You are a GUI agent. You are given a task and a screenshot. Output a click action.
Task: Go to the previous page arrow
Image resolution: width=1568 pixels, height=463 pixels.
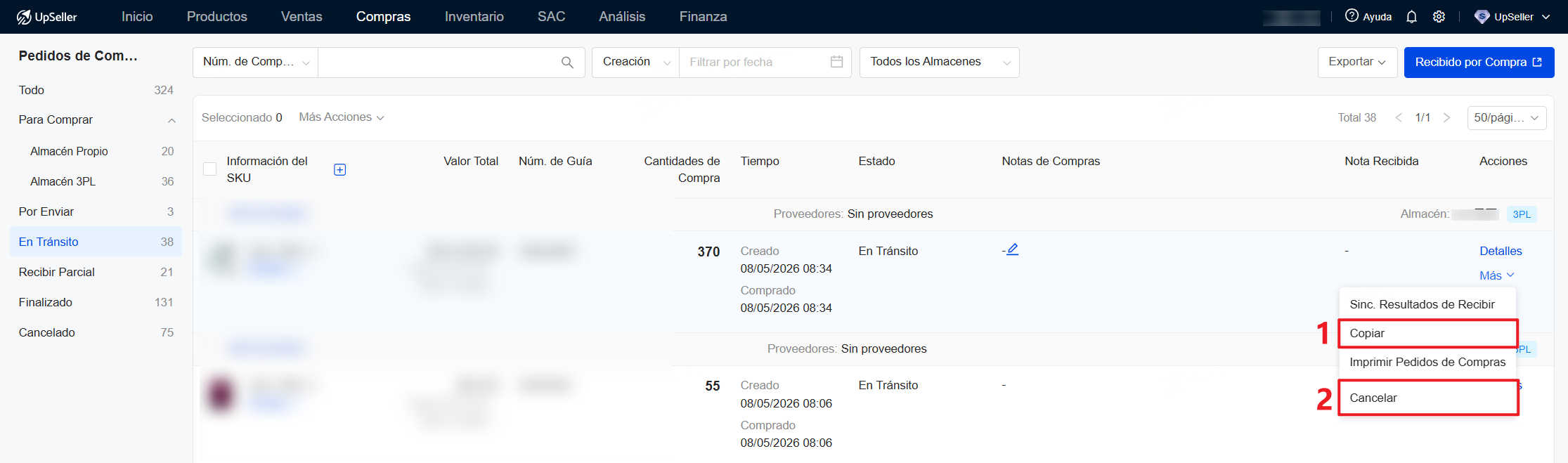[x=1399, y=117]
